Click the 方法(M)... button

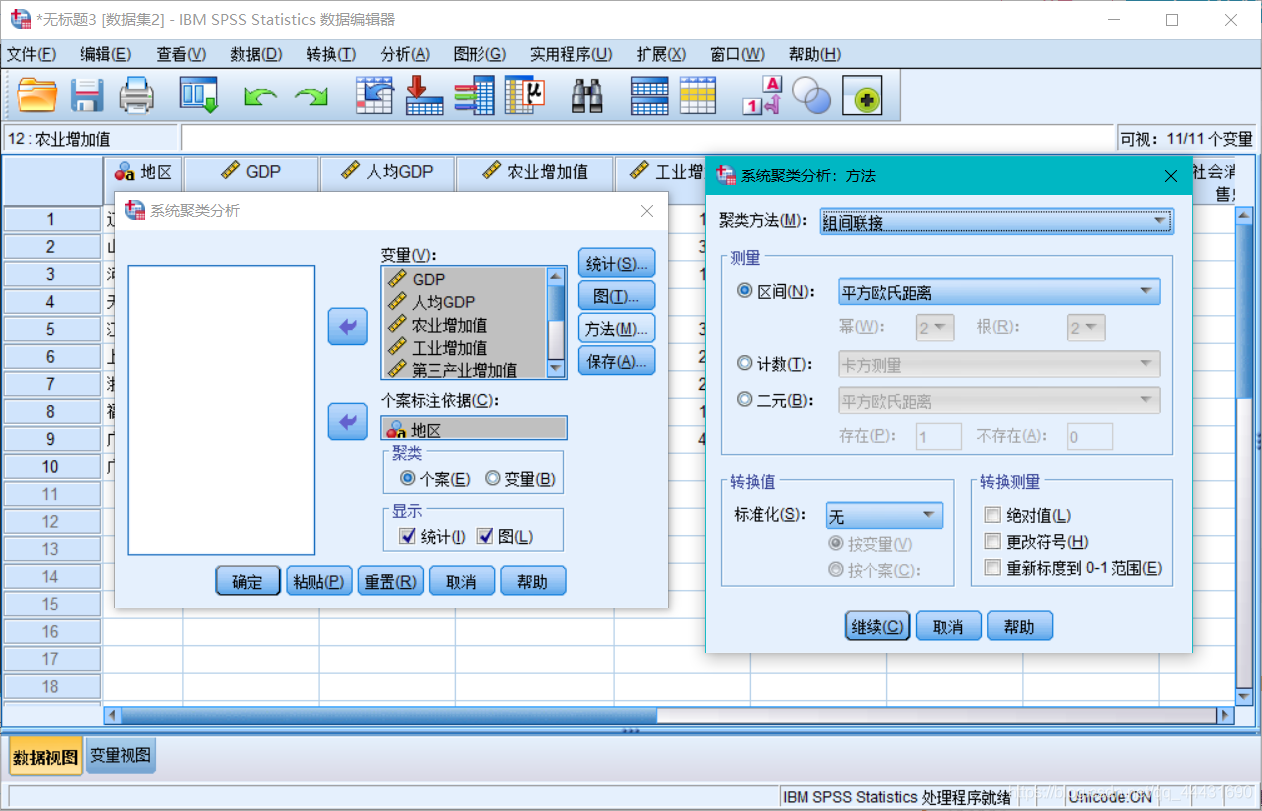click(x=616, y=328)
